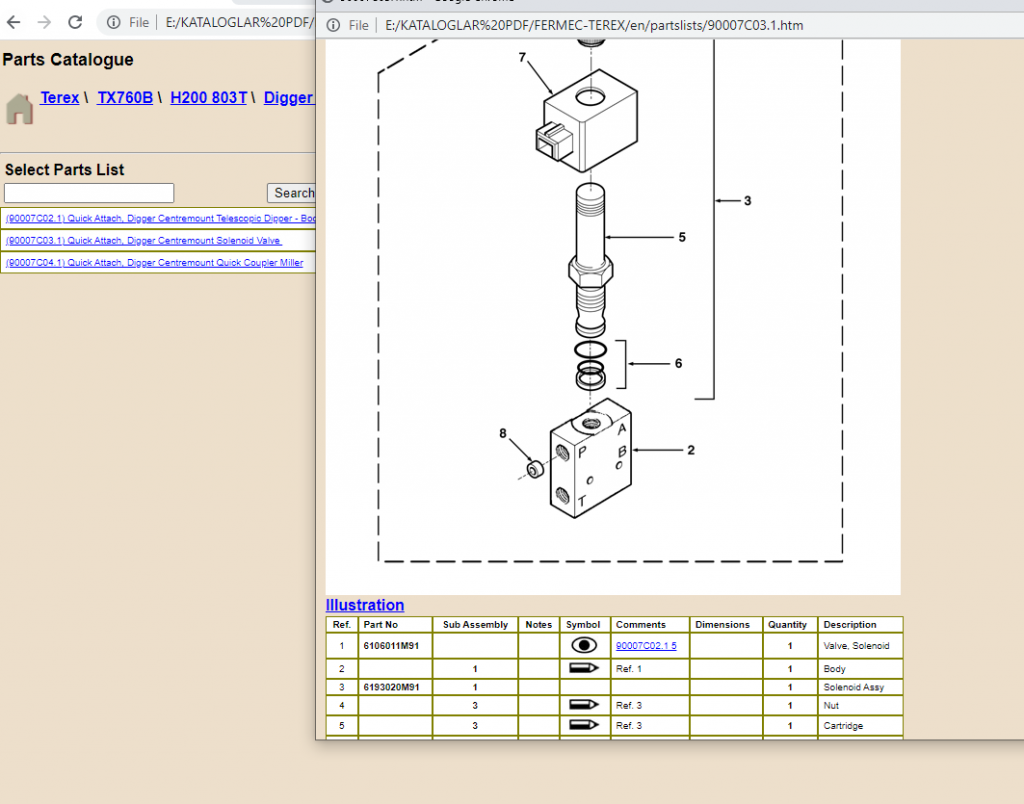Click the symbol icon in the Body row
The image size is (1024, 804).
[x=583, y=668]
